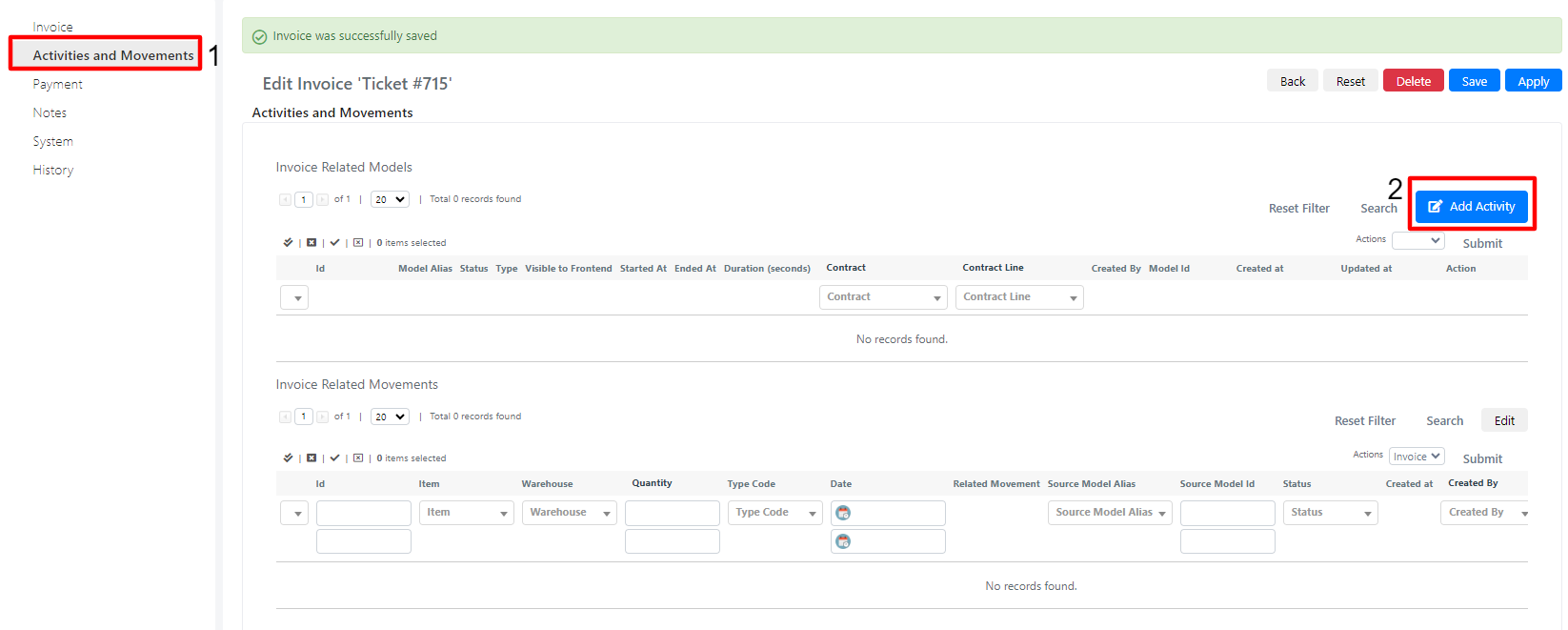Open System section in sidebar
This screenshot has width=1568, height=630.
click(53, 141)
